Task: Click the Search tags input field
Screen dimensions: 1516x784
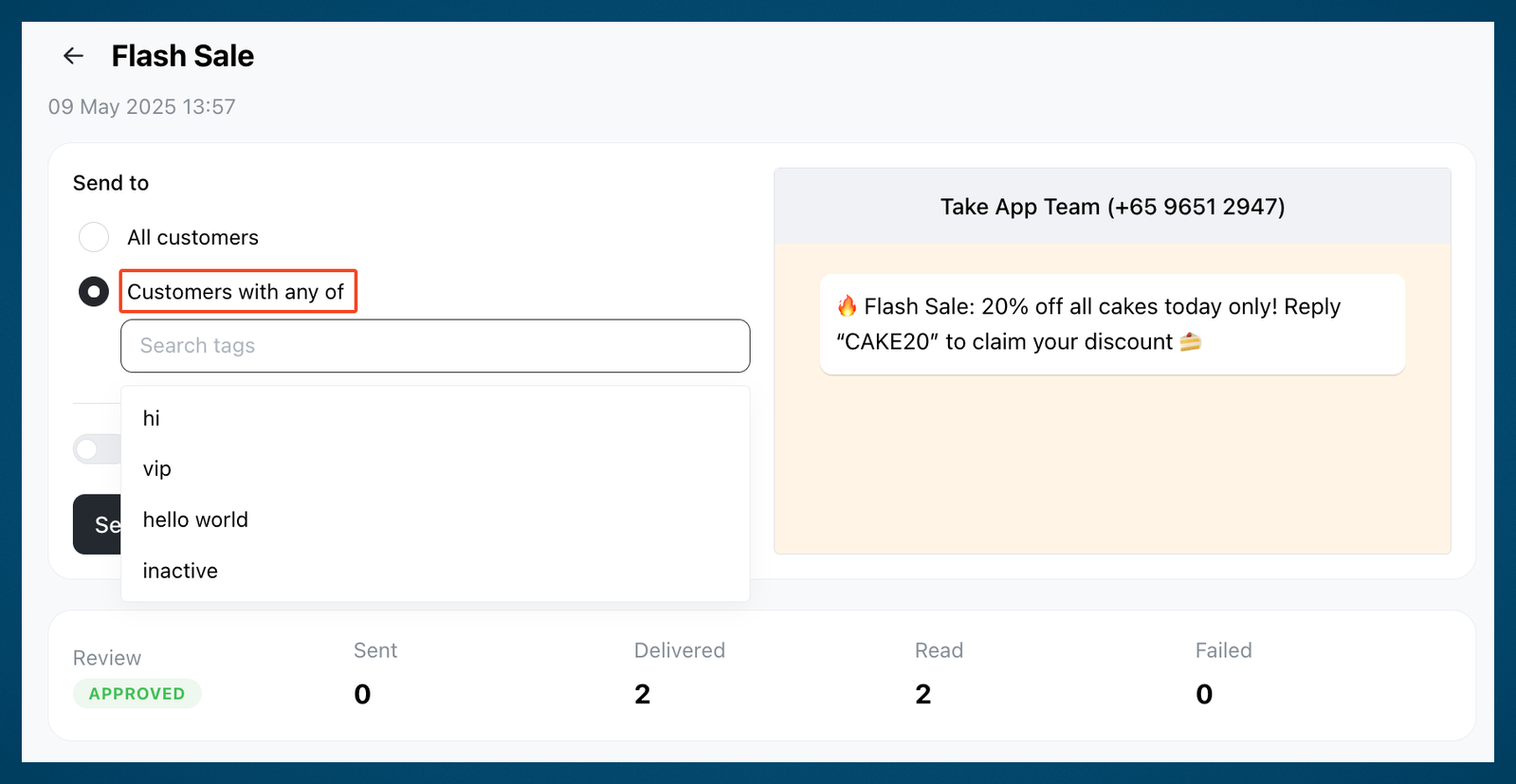Action: coord(435,346)
